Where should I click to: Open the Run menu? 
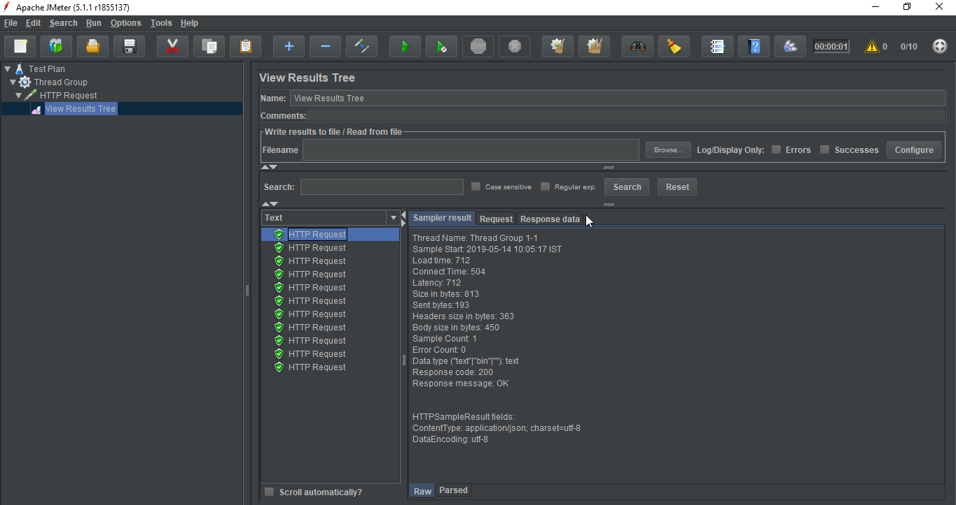pyautogui.click(x=93, y=23)
